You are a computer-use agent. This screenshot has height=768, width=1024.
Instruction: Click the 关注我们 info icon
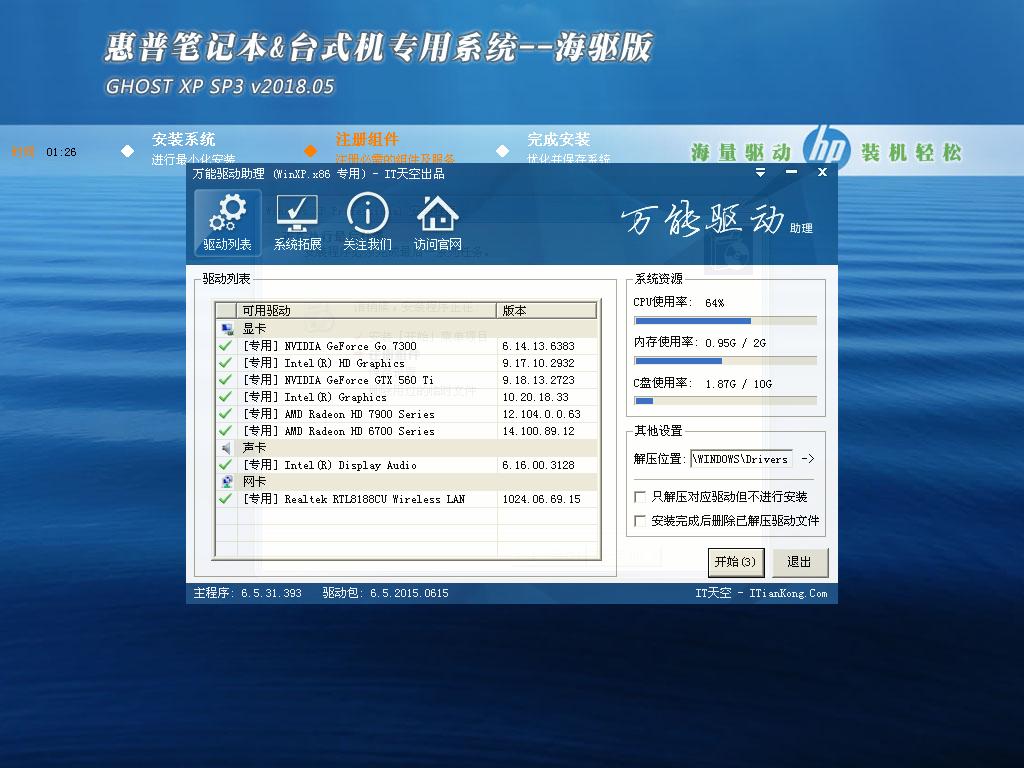click(368, 213)
